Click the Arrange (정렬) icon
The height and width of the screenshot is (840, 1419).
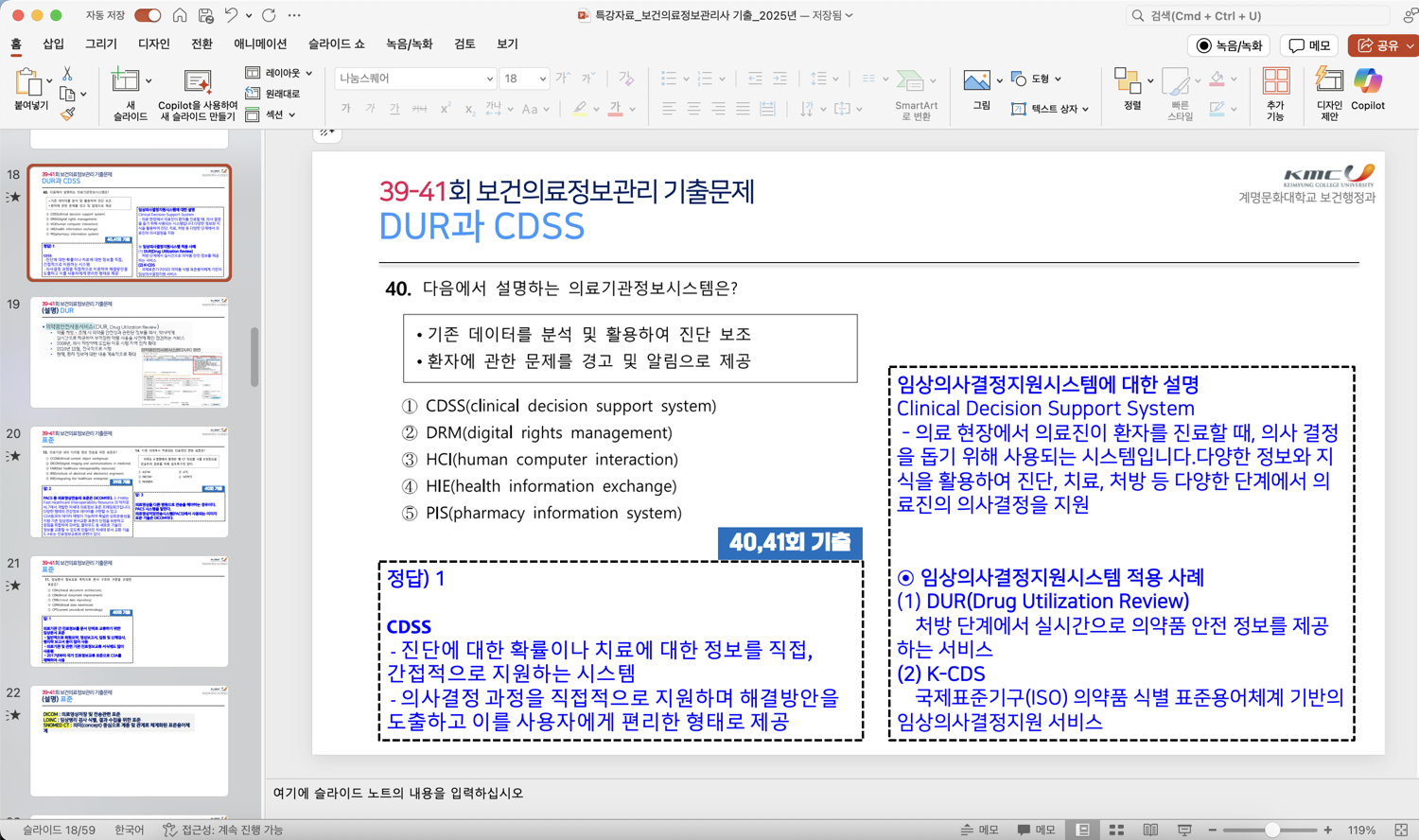1128,81
